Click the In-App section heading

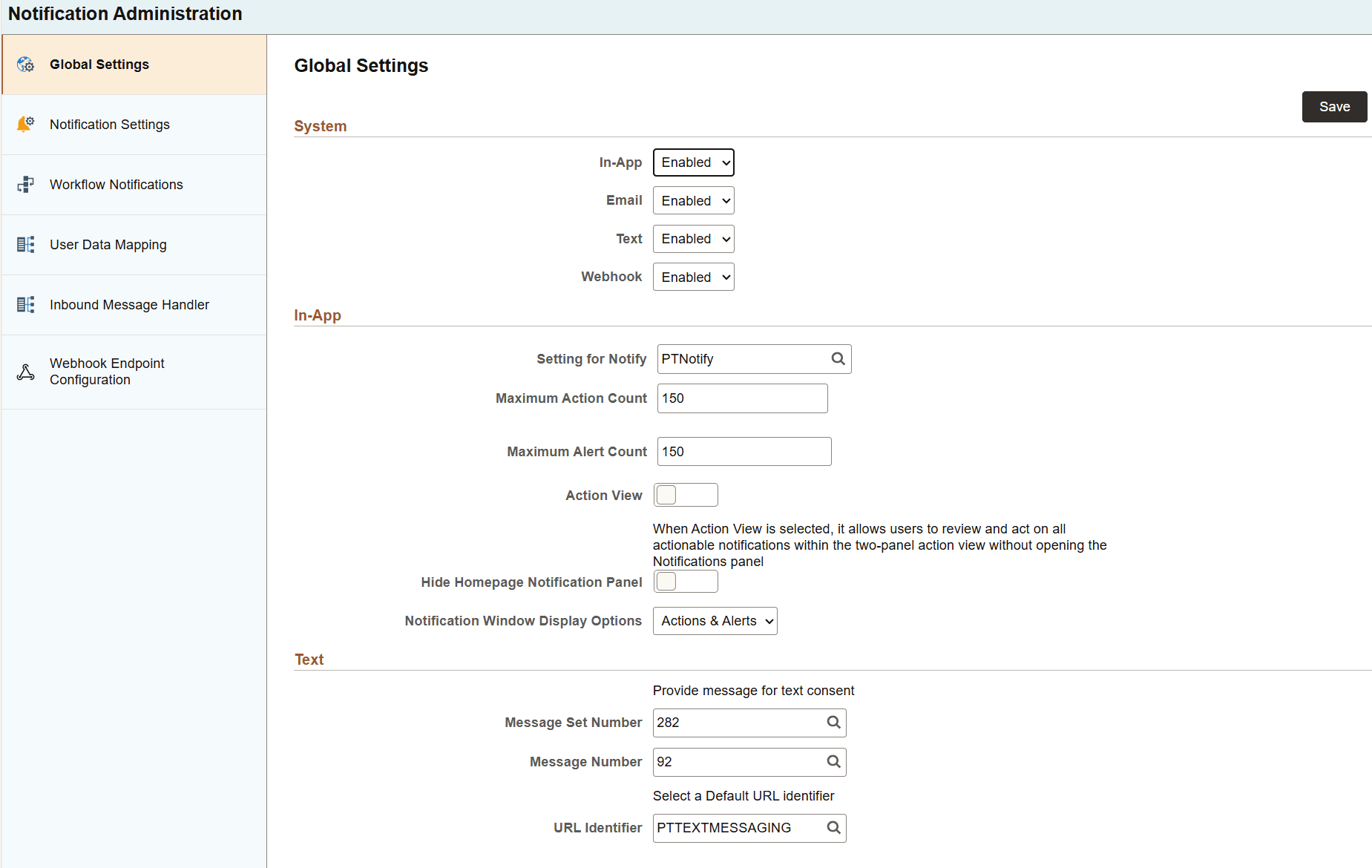318,315
